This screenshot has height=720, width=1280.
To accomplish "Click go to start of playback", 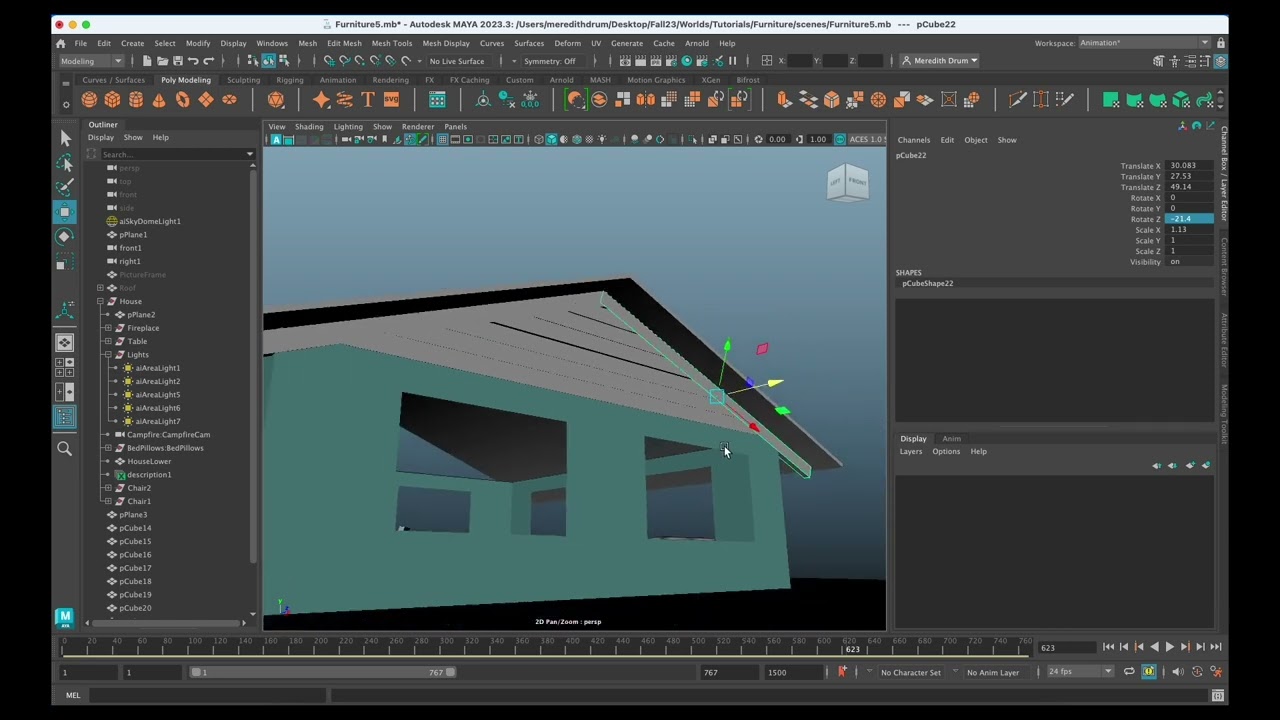I will point(1108,648).
